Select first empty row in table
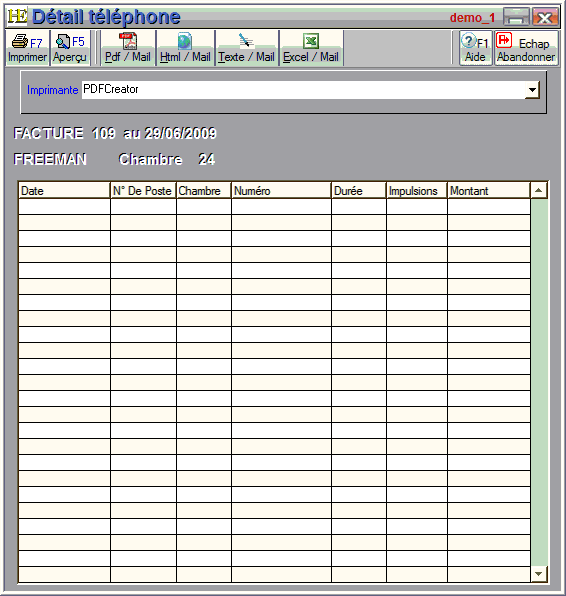The width and height of the screenshot is (566, 596). coord(274,207)
